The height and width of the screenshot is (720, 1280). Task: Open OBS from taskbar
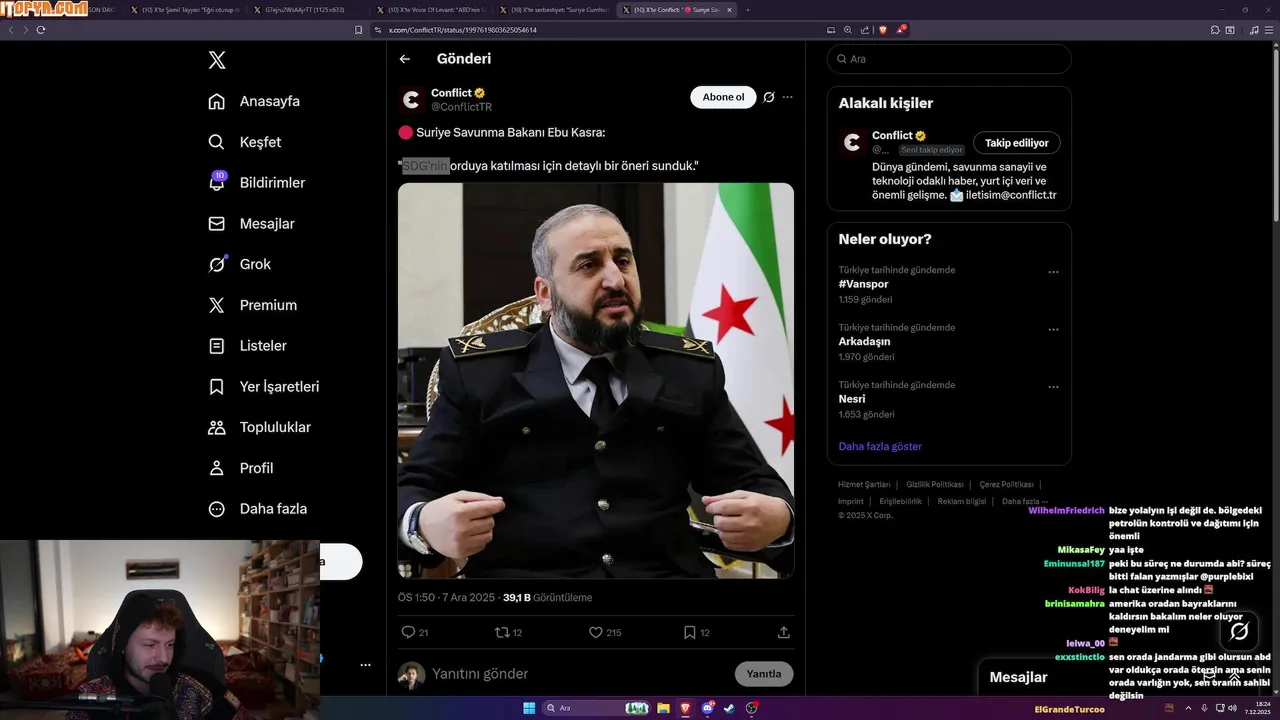click(x=752, y=708)
